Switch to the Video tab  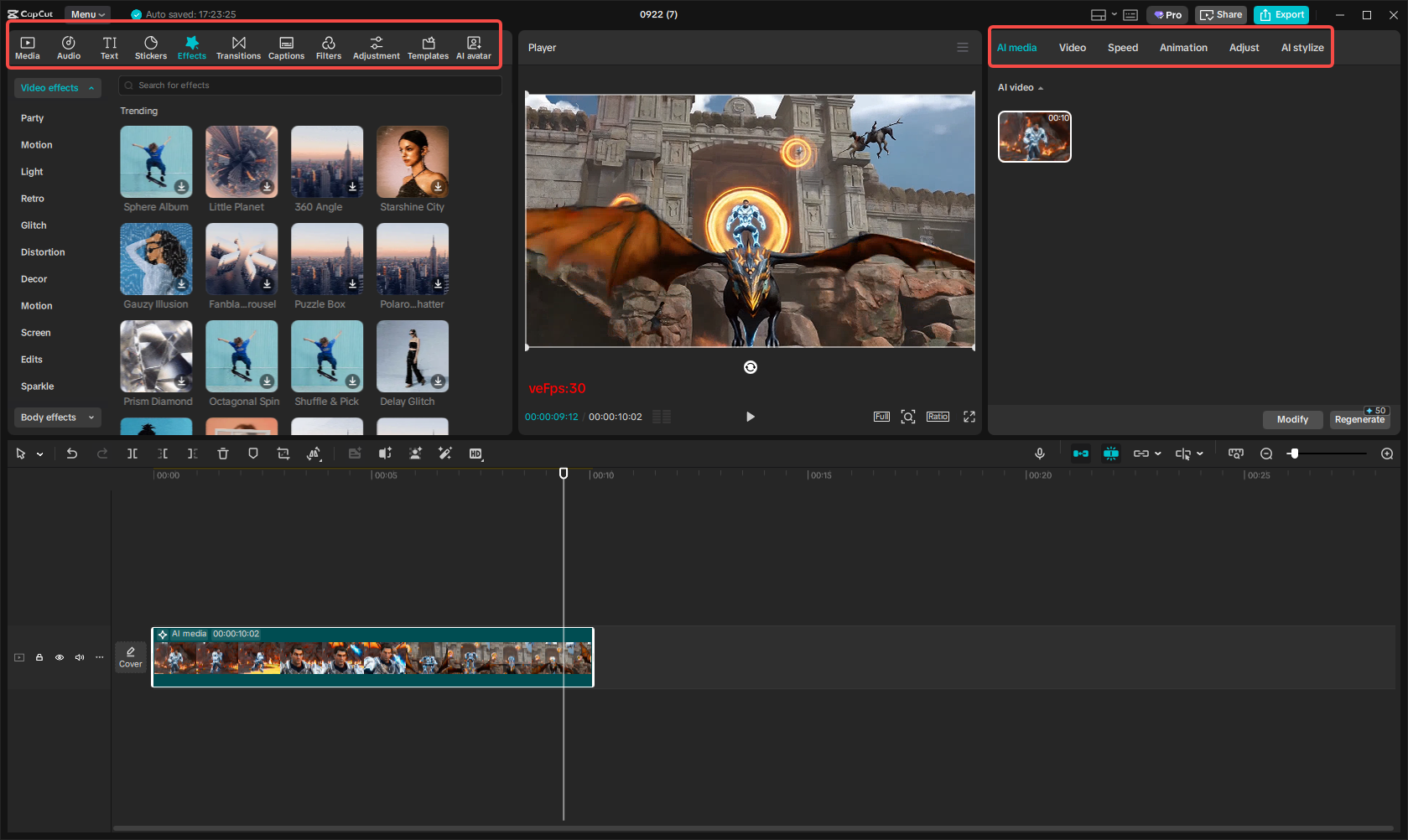1073,48
